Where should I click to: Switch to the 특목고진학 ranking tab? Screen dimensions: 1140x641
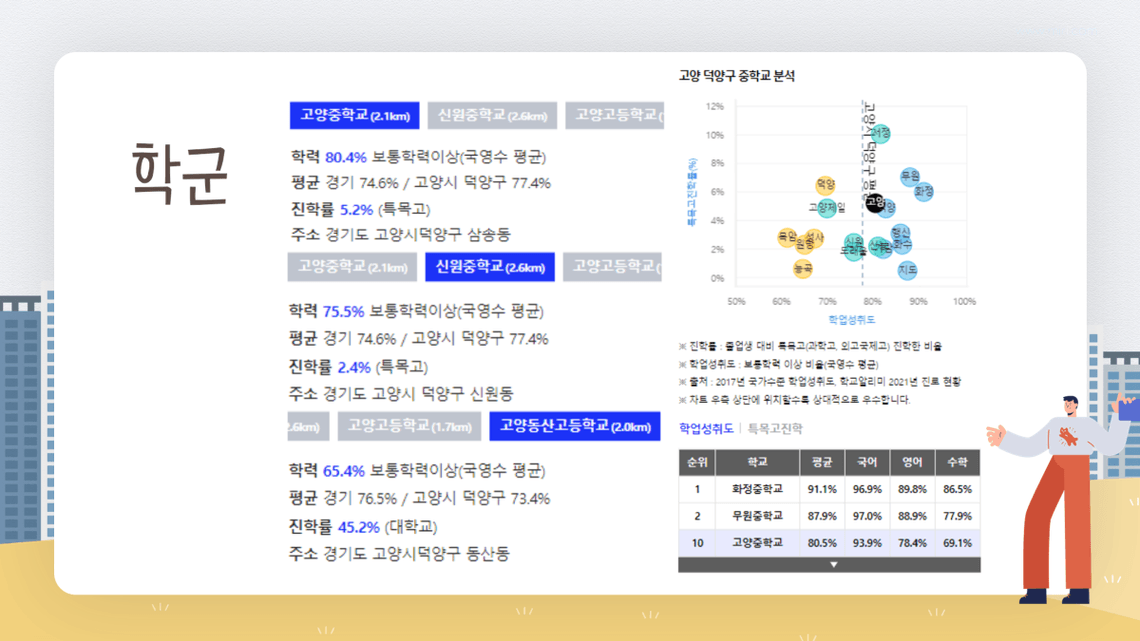[775, 429]
